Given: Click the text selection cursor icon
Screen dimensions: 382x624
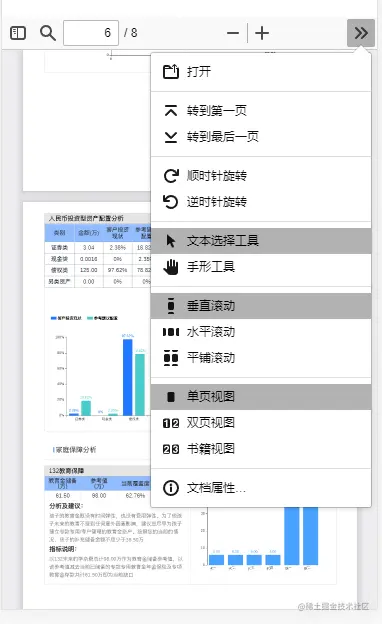Looking at the screenshot, I should coord(171,241).
